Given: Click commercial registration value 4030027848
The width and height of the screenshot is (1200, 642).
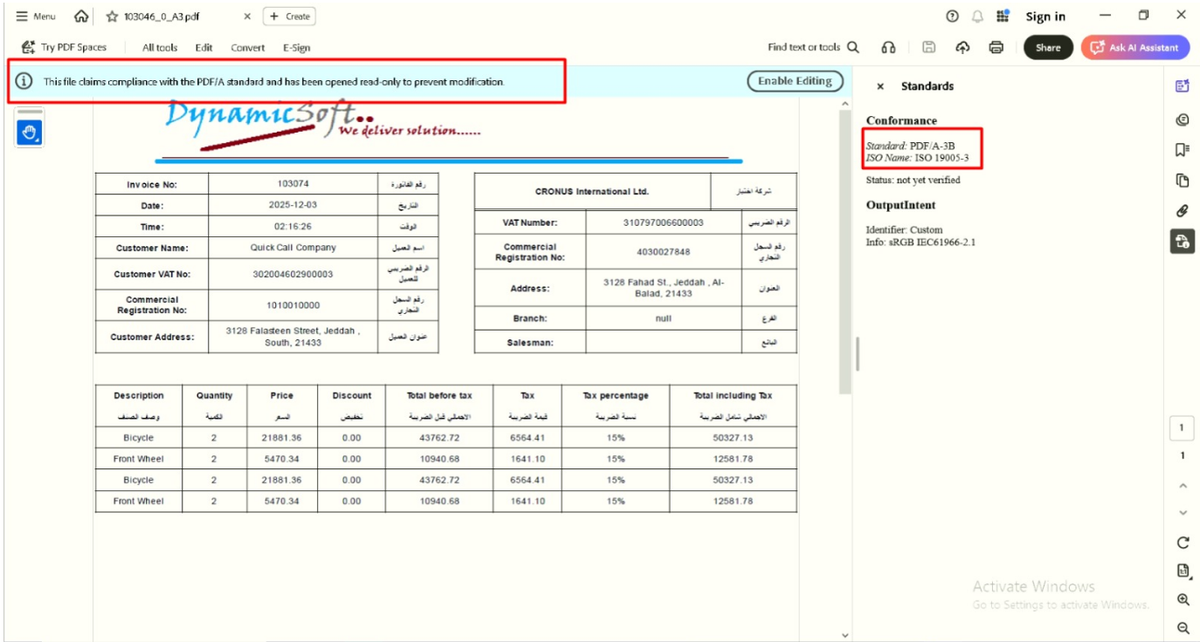Looking at the screenshot, I should point(663,251).
